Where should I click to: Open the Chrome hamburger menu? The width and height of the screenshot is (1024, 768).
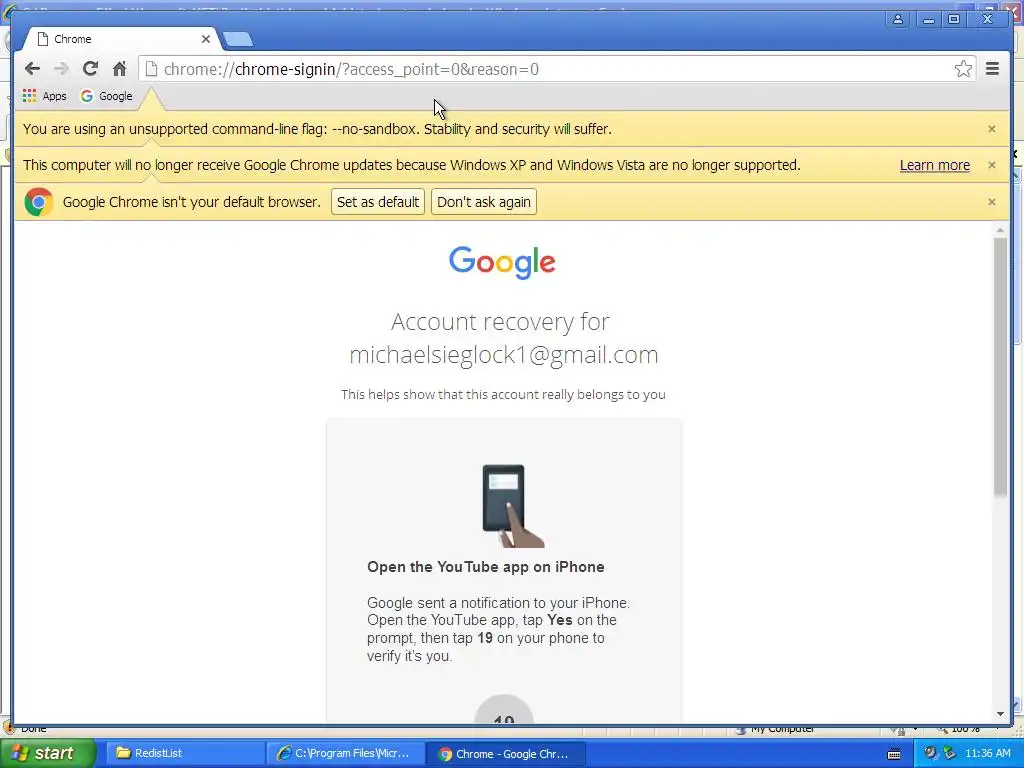coord(992,69)
